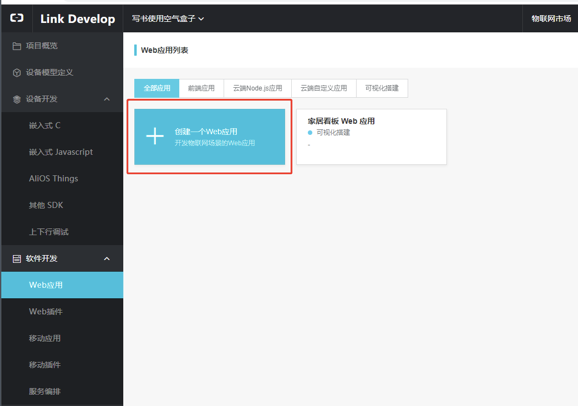Screen dimensions: 578x406
Task: Open 移动应用 sidebar item
Action: [x=45, y=338]
